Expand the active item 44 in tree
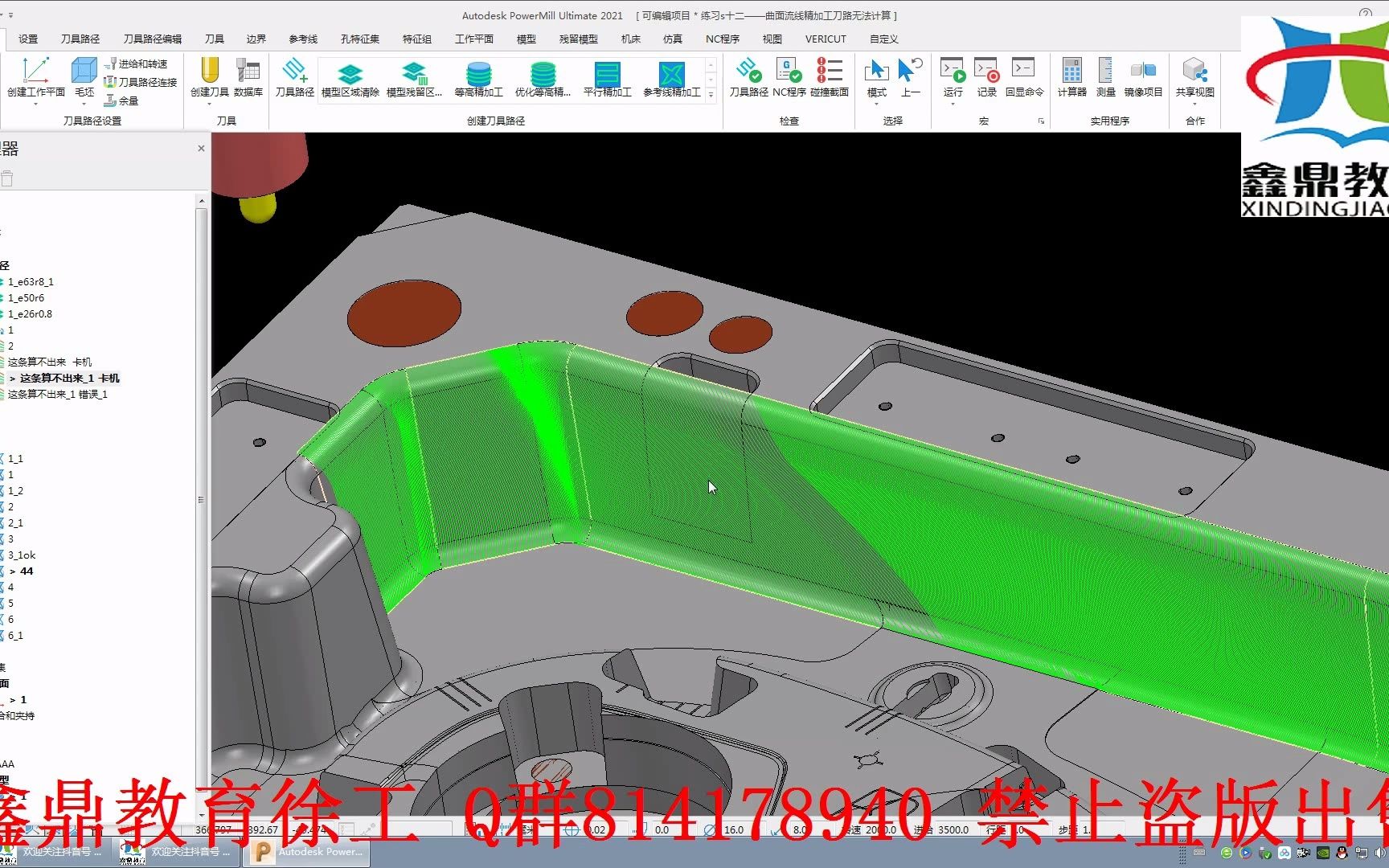The height and width of the screenshot is (868, 1389). 12,571
